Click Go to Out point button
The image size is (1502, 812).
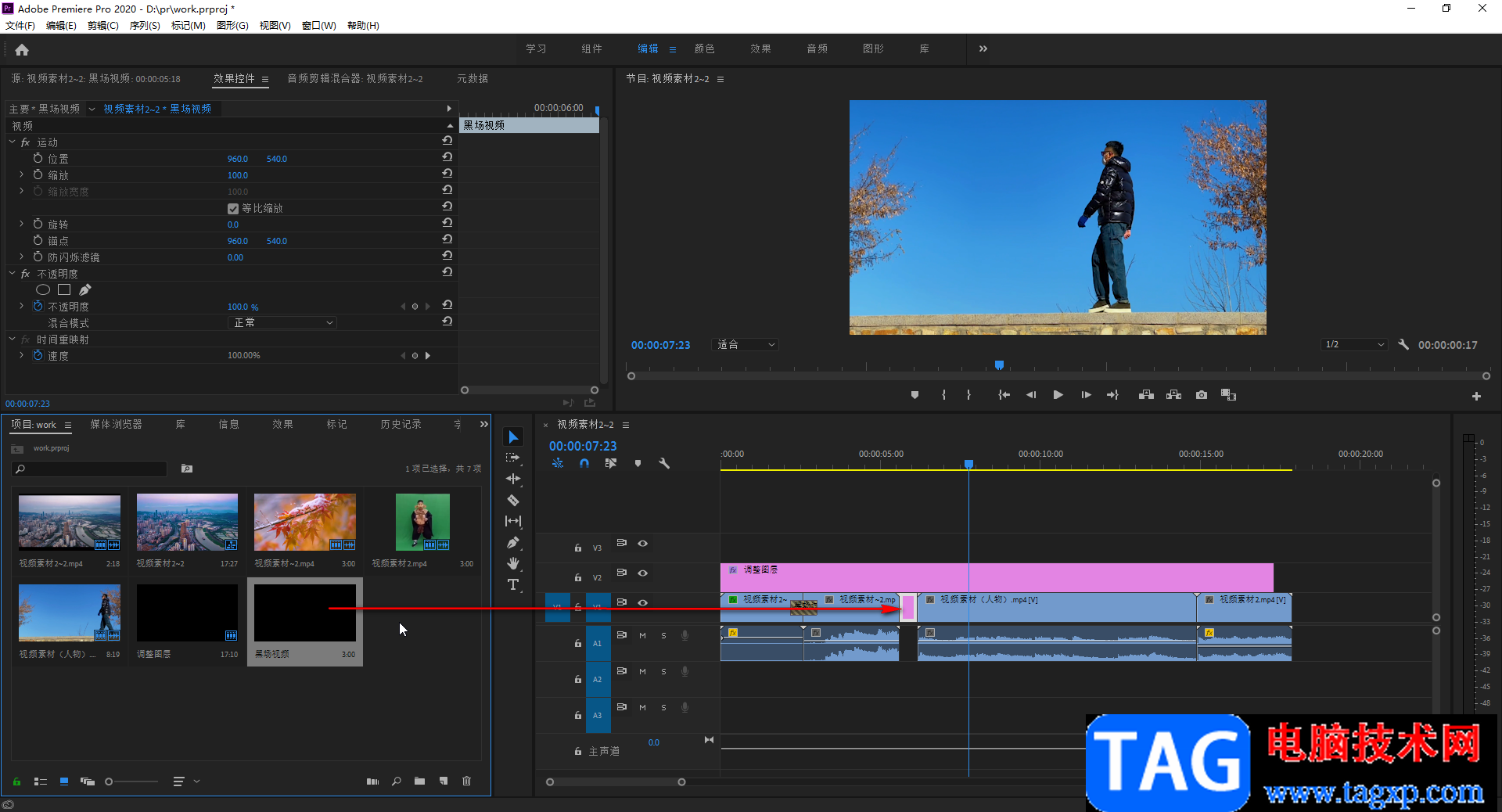coord(1112,395)
